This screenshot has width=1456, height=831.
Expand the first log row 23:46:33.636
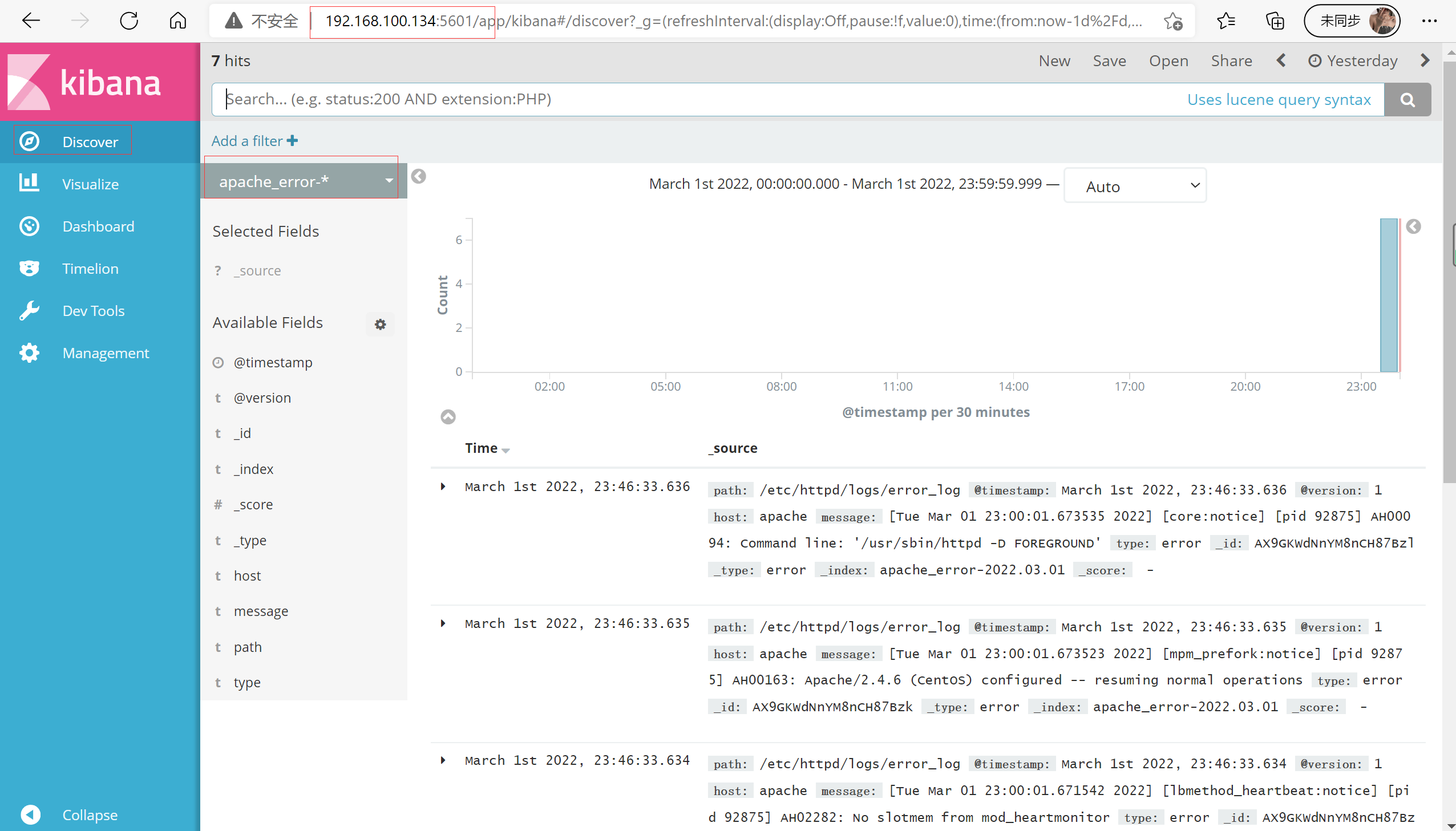click(x=443, y=487)
